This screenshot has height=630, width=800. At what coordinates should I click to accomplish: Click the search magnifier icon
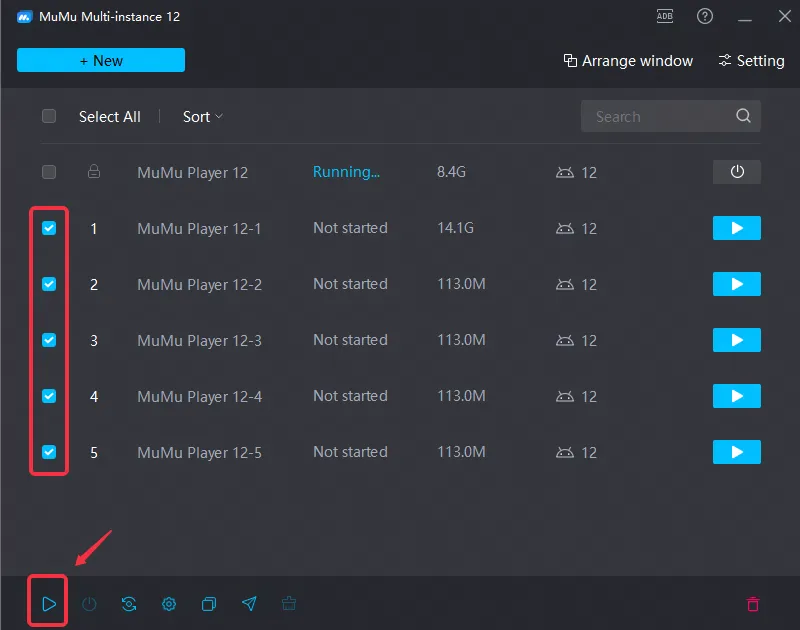pyautogui.click(x=743, y=116)
